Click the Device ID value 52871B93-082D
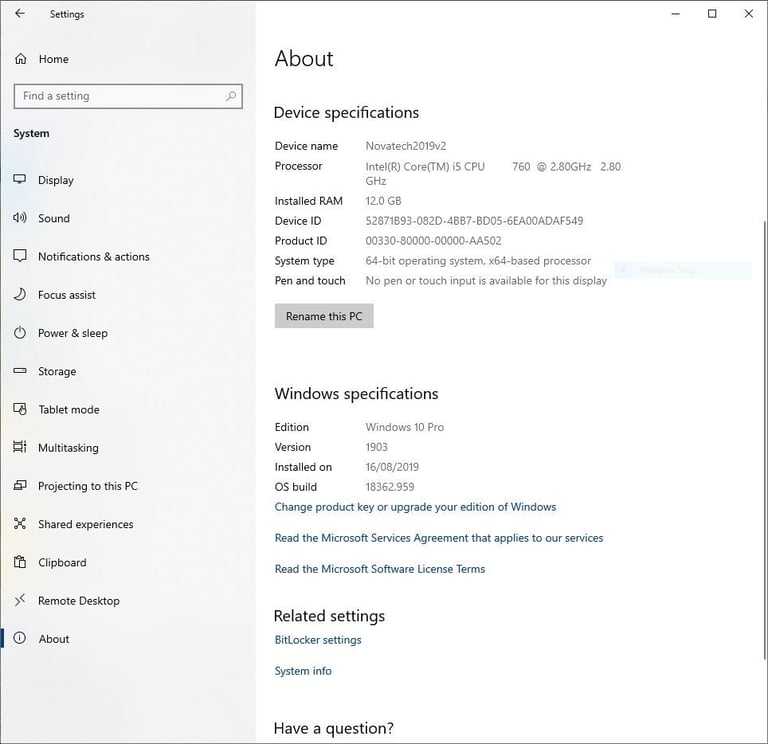This screenshot has height=744, width=768. 474,221
